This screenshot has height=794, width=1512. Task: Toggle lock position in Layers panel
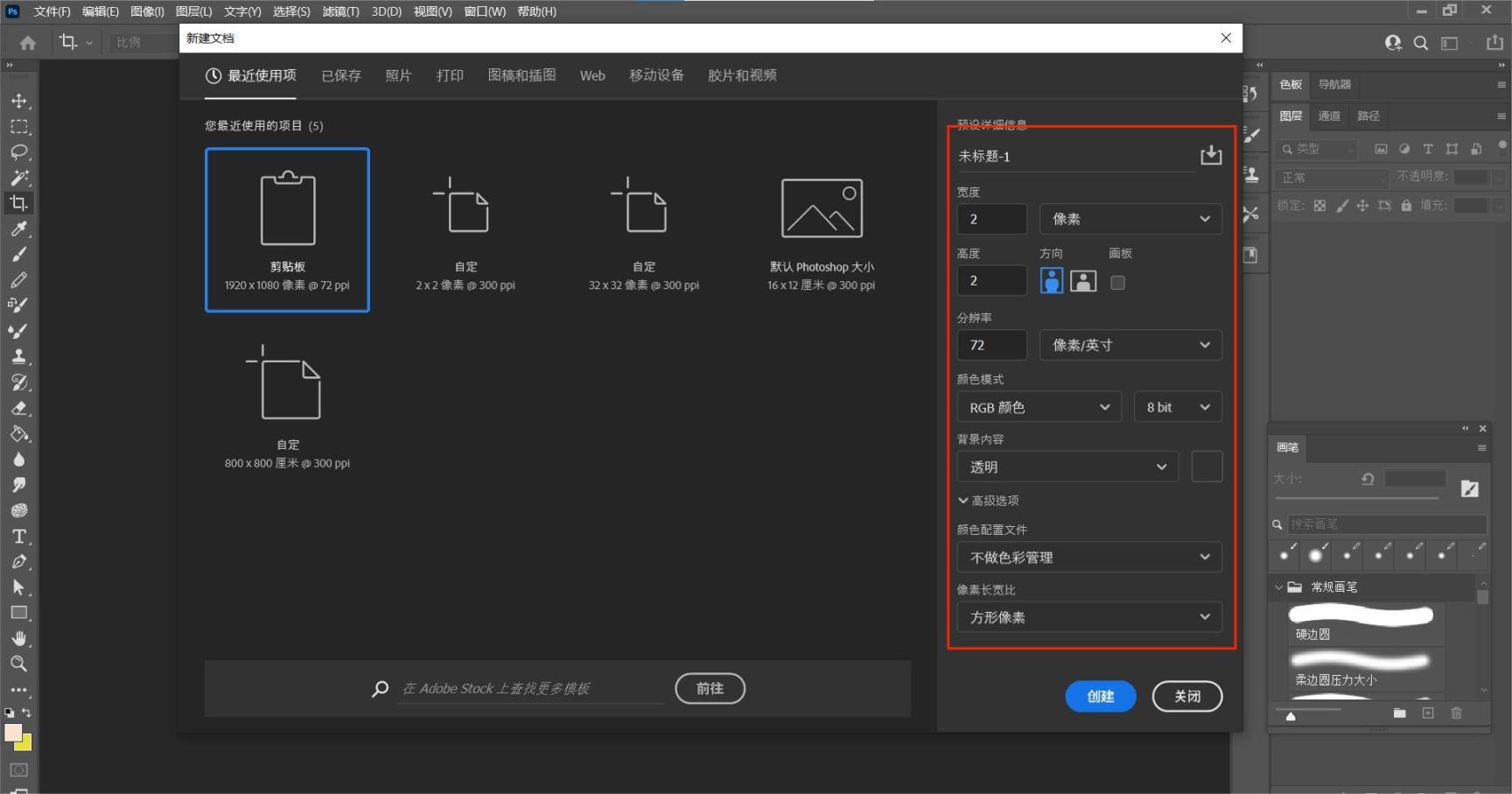coord(1362,206)
